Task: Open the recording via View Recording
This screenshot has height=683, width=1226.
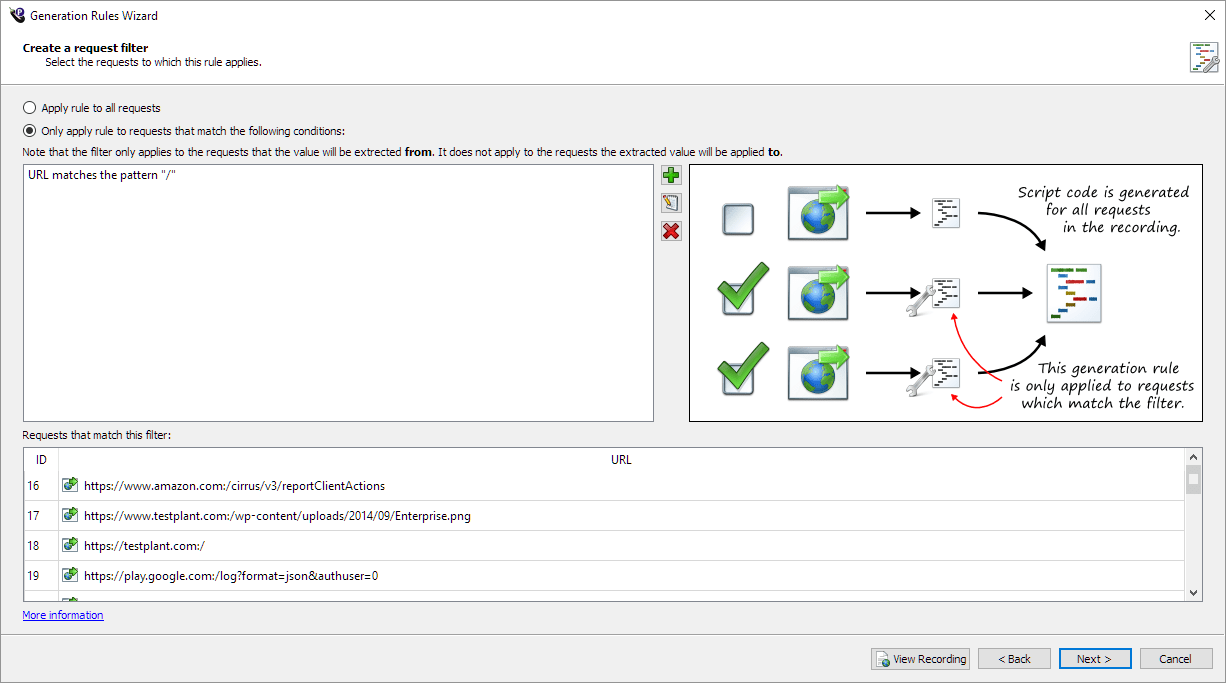Action: [x=920, y=658]
